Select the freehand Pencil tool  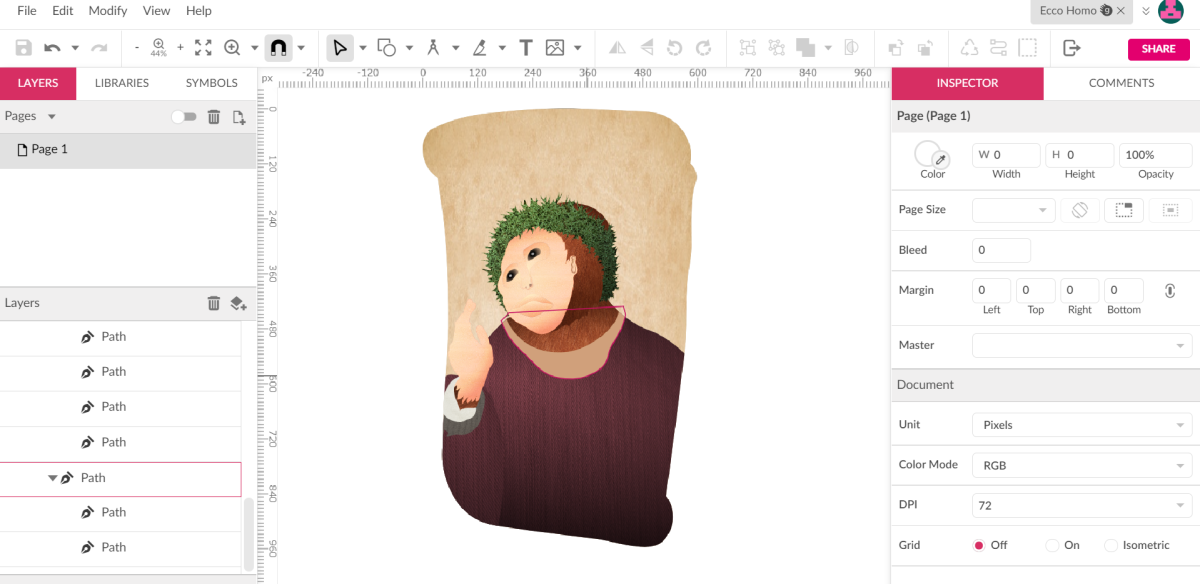click(x=479, y=47)
